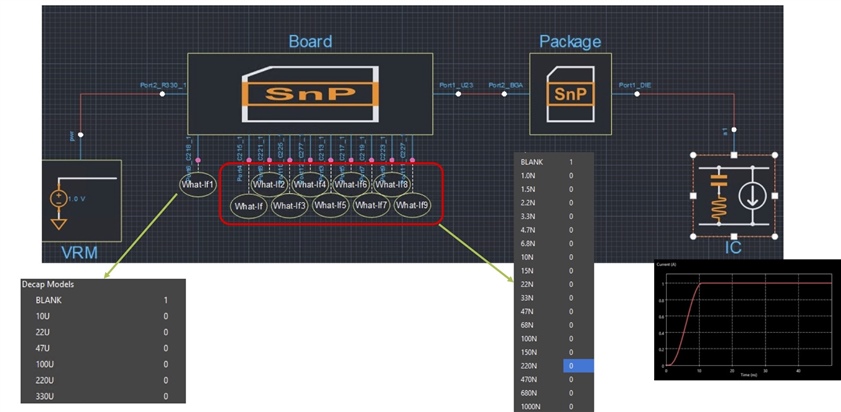
Task: Select the What-If3 oval marker
Action: click(x=288, y=206)
